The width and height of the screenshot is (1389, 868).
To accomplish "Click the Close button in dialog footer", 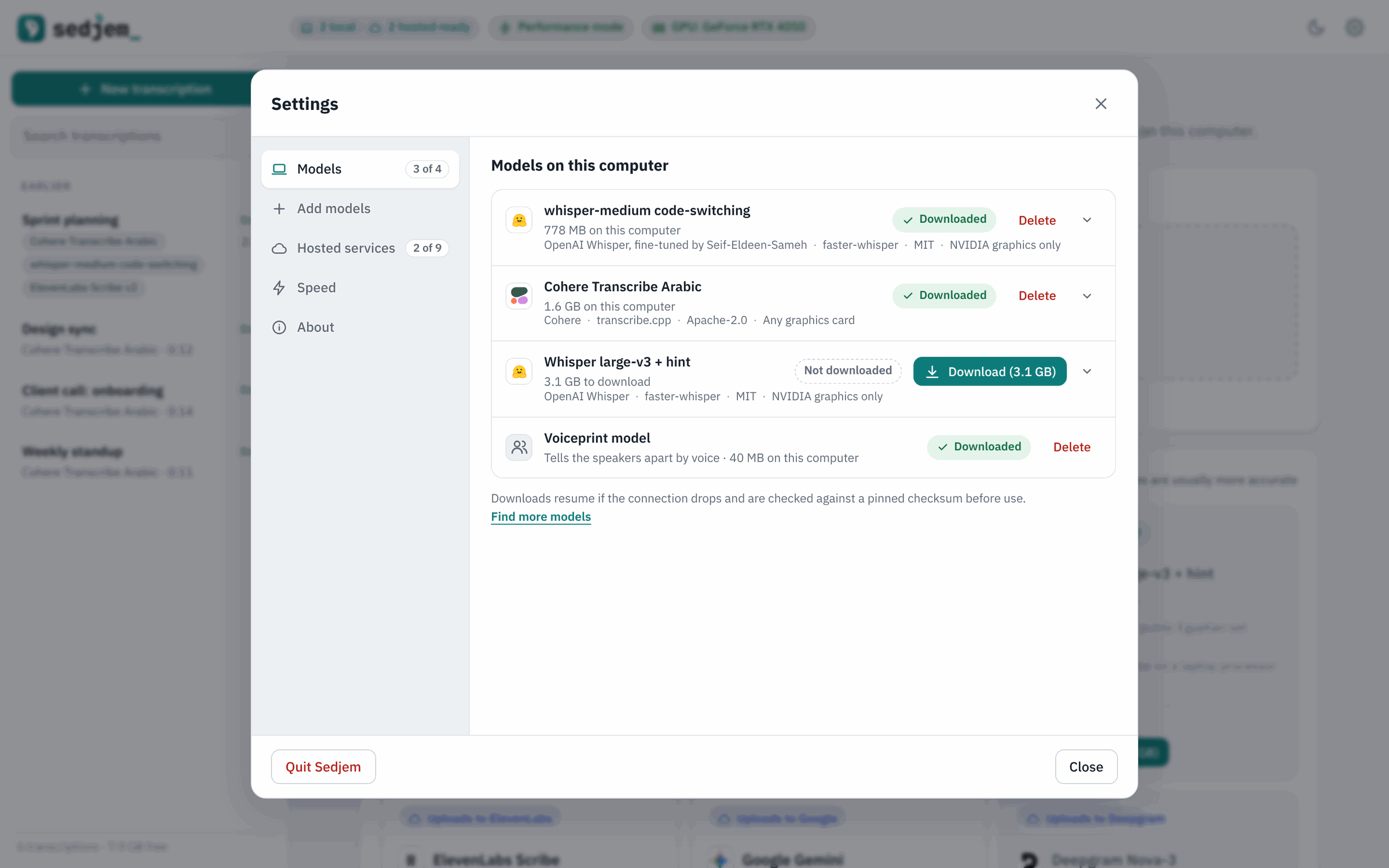I will click(x=1086, y=767).
